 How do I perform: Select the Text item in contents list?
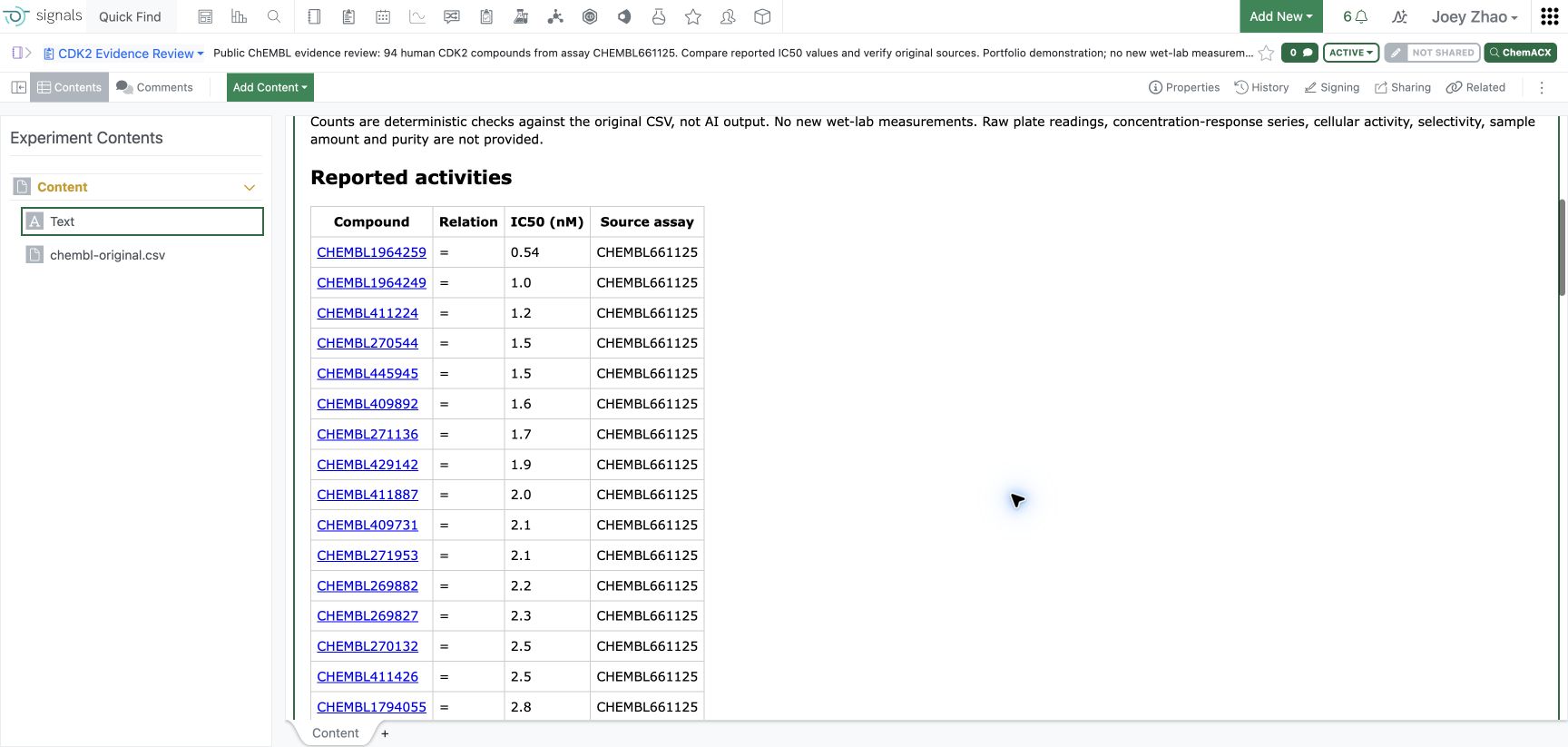[142, 221]
